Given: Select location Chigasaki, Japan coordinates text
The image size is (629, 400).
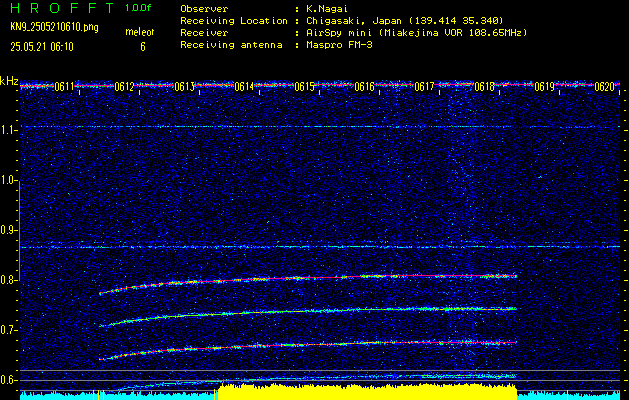Looking at the screenshot, I should 405,21.
